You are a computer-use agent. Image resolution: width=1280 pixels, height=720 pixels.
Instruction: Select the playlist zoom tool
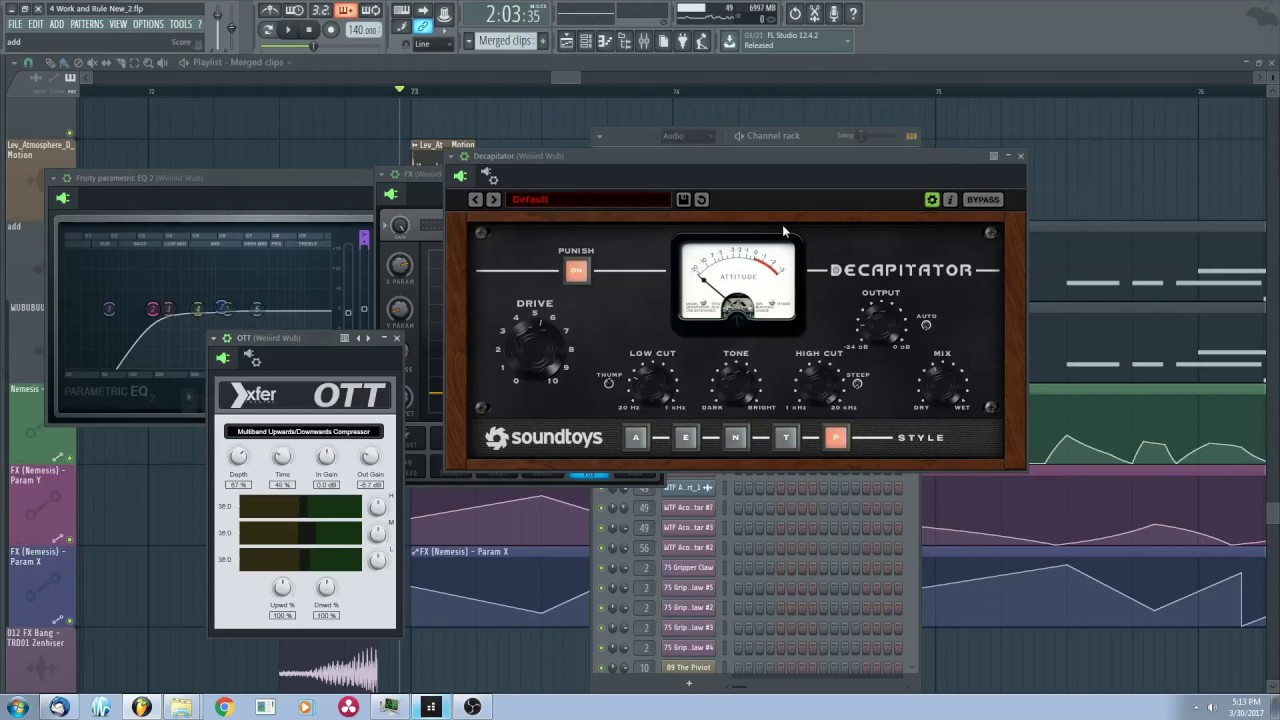[x=148, y=62]
